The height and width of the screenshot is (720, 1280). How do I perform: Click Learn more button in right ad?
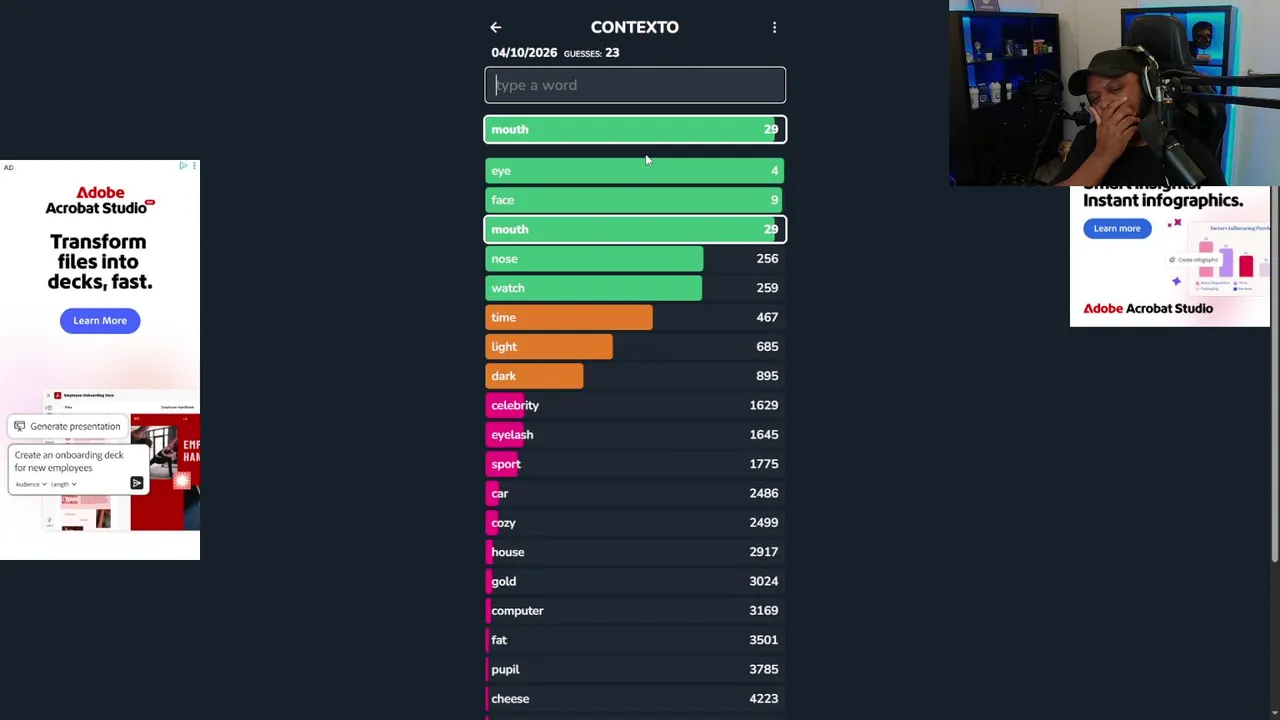coord(1116,228)
